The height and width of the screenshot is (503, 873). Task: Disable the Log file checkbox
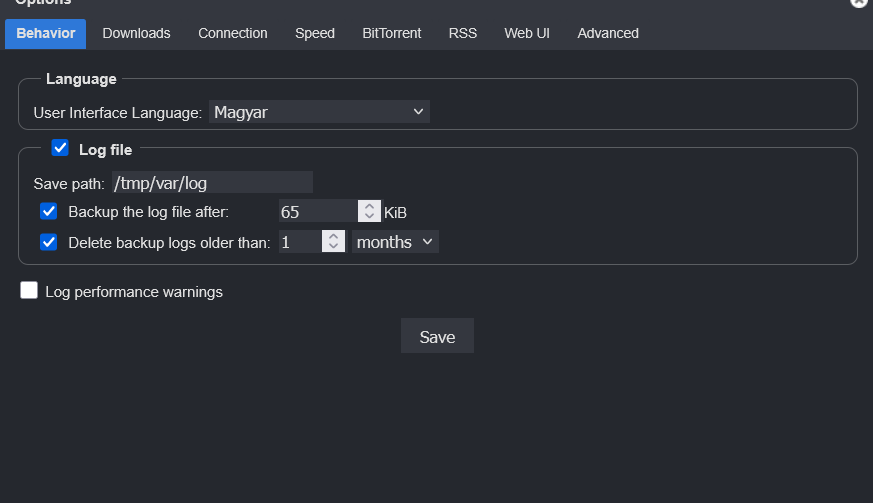pos(60,149)
